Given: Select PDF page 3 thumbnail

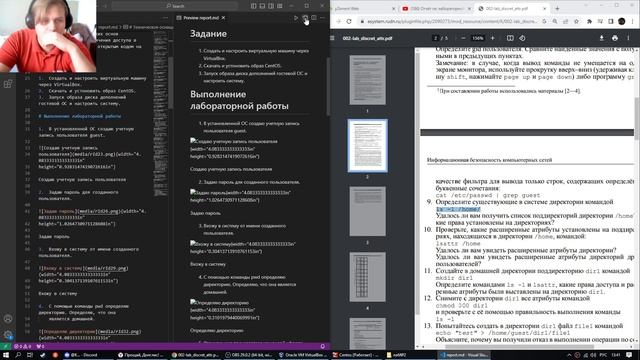Looking at the screenshot, I should (x=367, y=211).
